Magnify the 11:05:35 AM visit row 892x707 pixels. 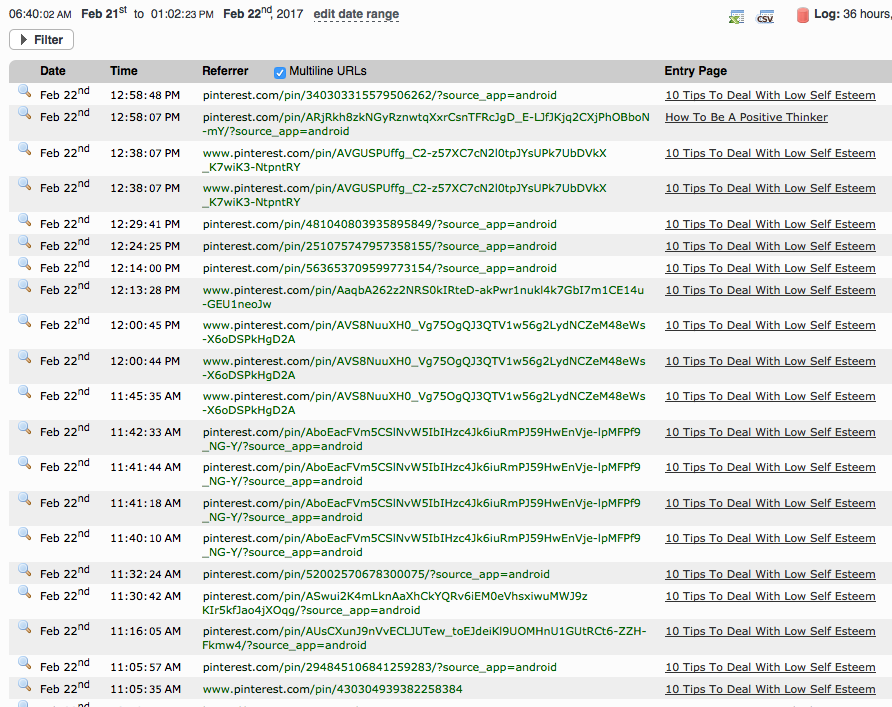point(24,685)
